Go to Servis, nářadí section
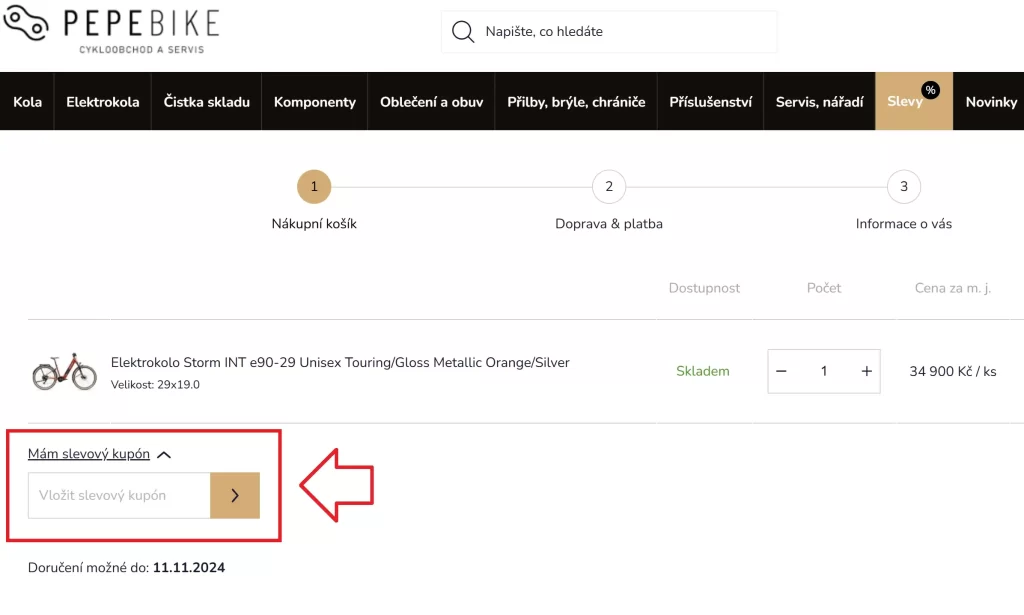 tap(819, 102)
